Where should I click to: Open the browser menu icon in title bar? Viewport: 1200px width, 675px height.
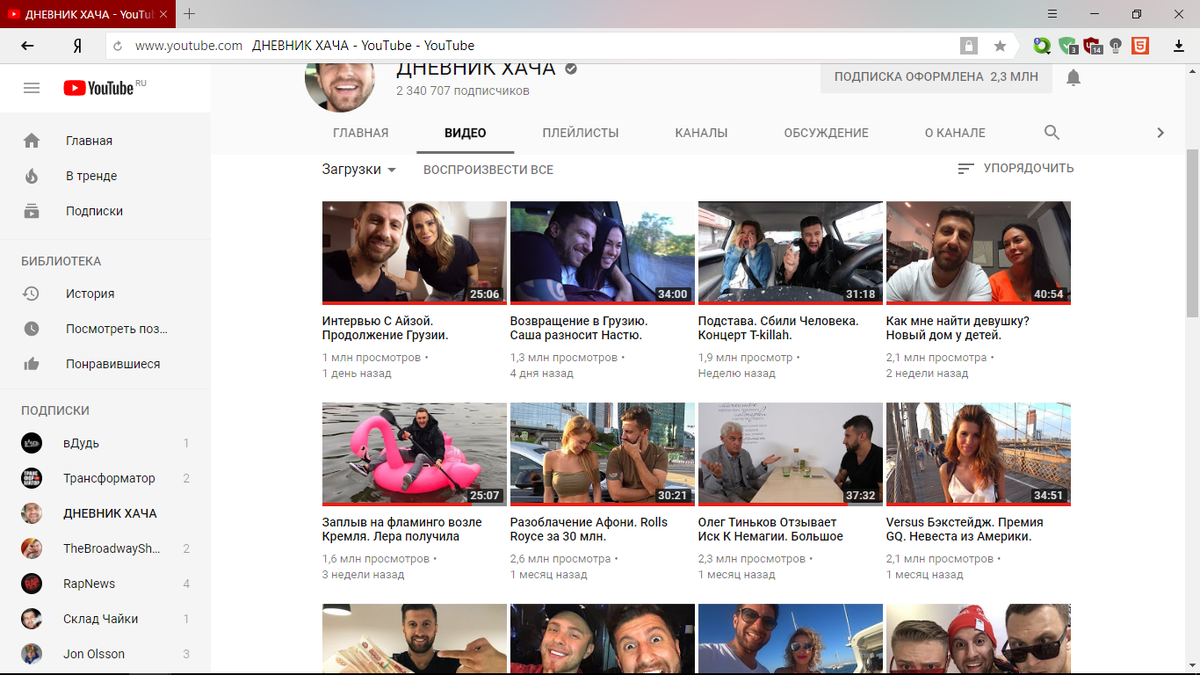(x=1052, y=14)
